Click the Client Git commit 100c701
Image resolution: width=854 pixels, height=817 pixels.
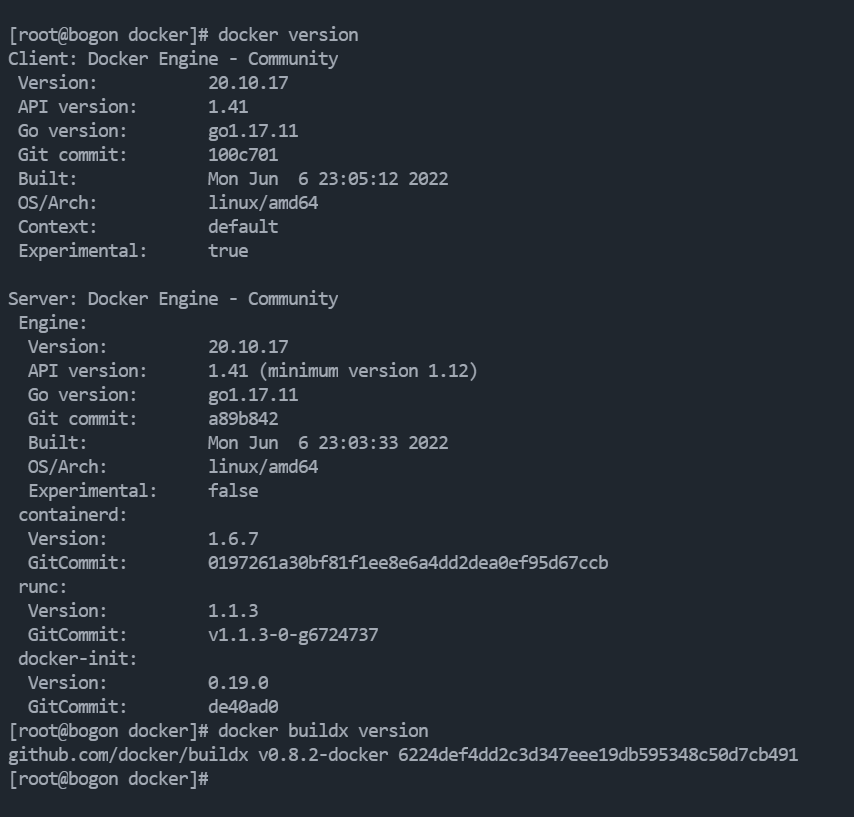click(x=243, y=155)
